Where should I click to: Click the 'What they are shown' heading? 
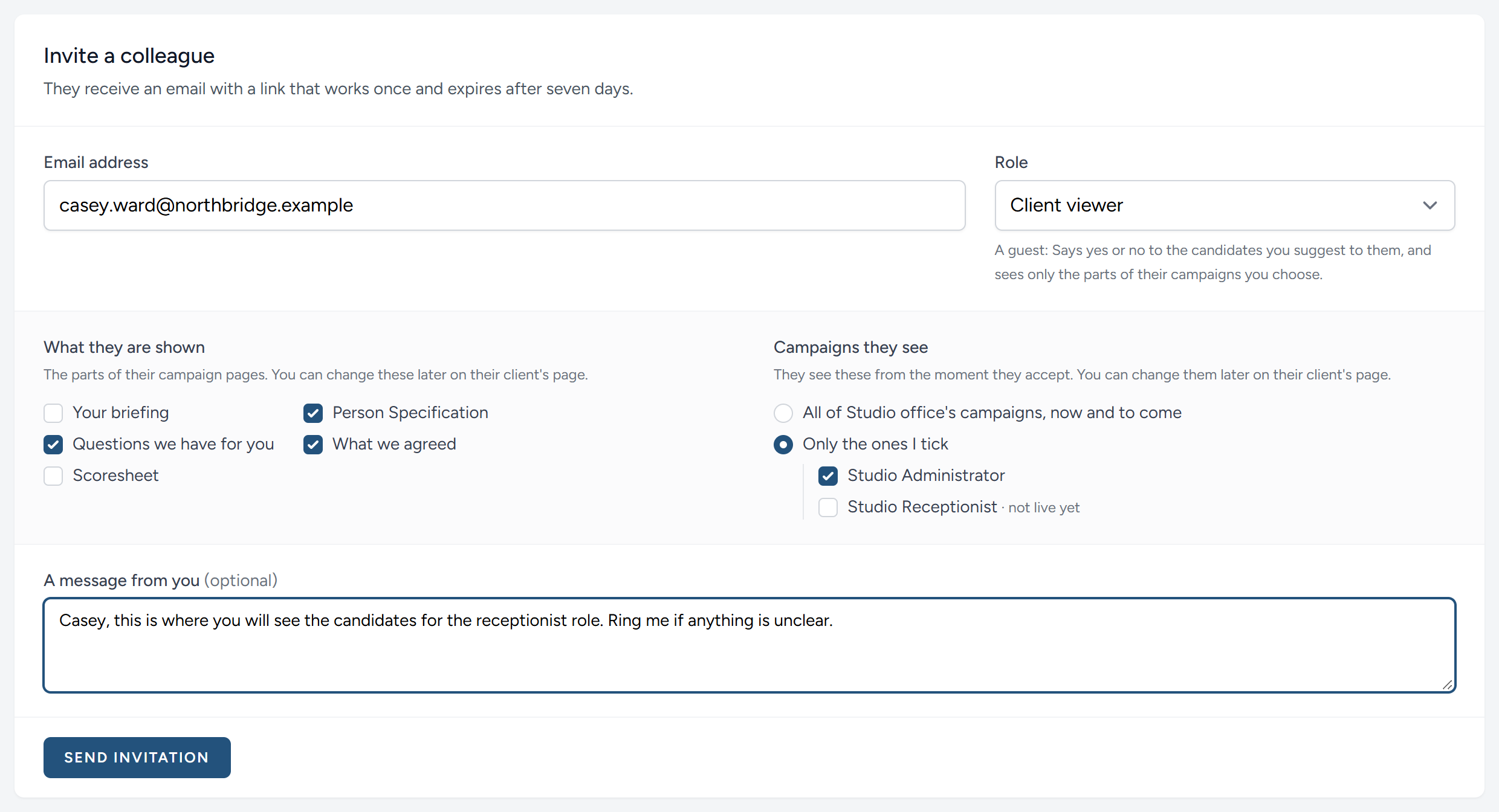(124, 347)
